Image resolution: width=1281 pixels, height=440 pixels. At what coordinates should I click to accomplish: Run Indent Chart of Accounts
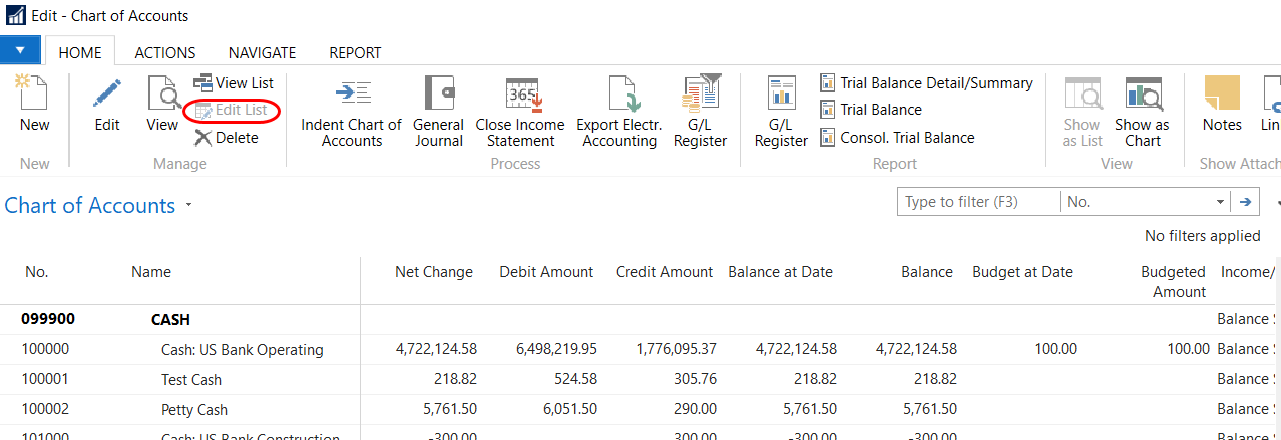click(351, 94)
